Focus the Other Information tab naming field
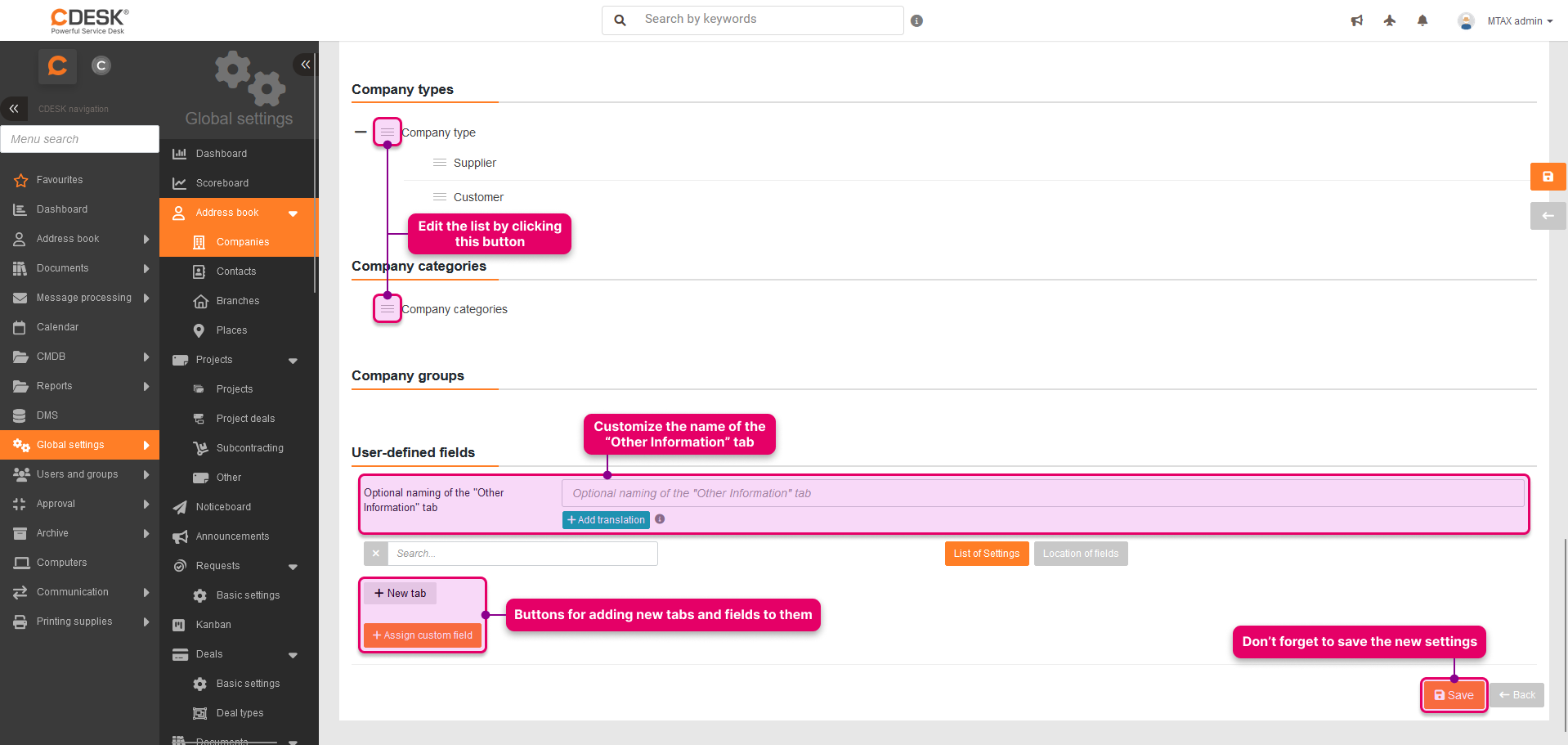 click(1042, 493)
